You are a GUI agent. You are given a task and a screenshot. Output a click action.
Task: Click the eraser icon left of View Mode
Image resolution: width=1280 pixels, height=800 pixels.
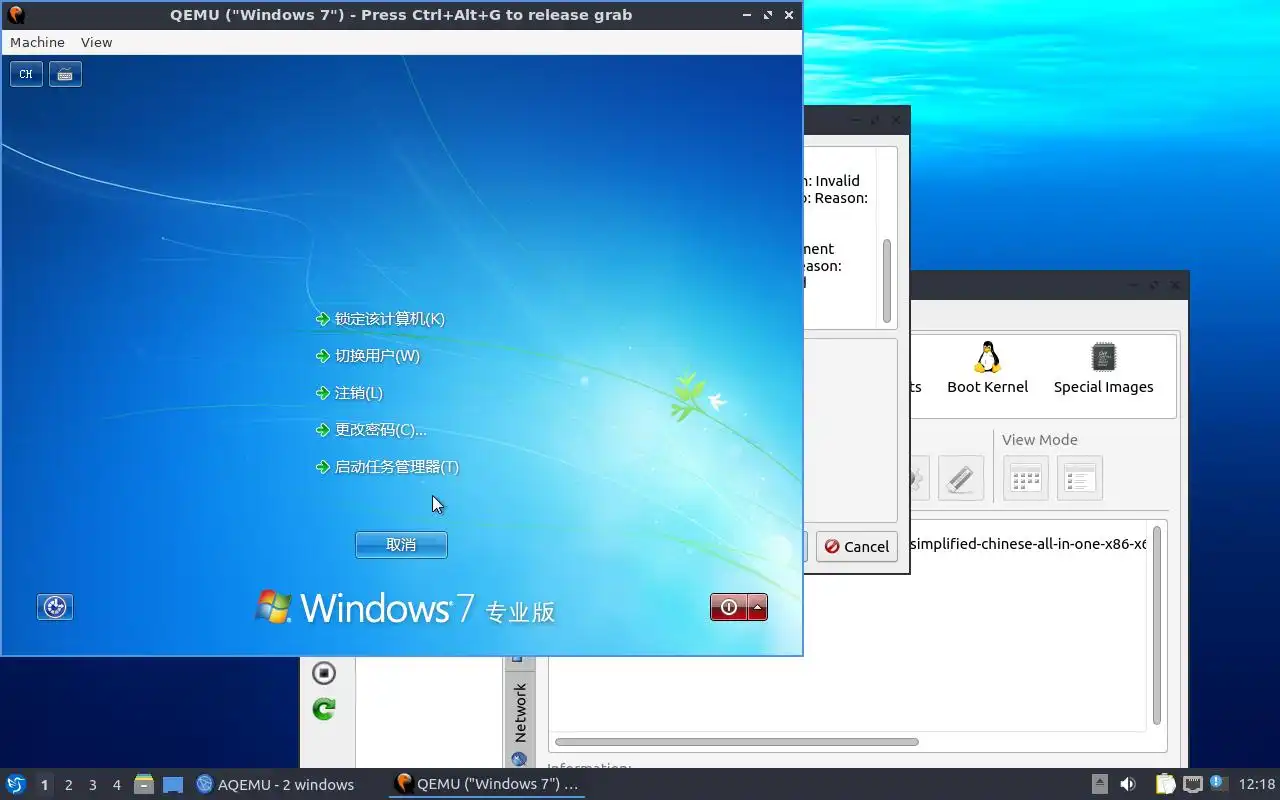[961, 478]
